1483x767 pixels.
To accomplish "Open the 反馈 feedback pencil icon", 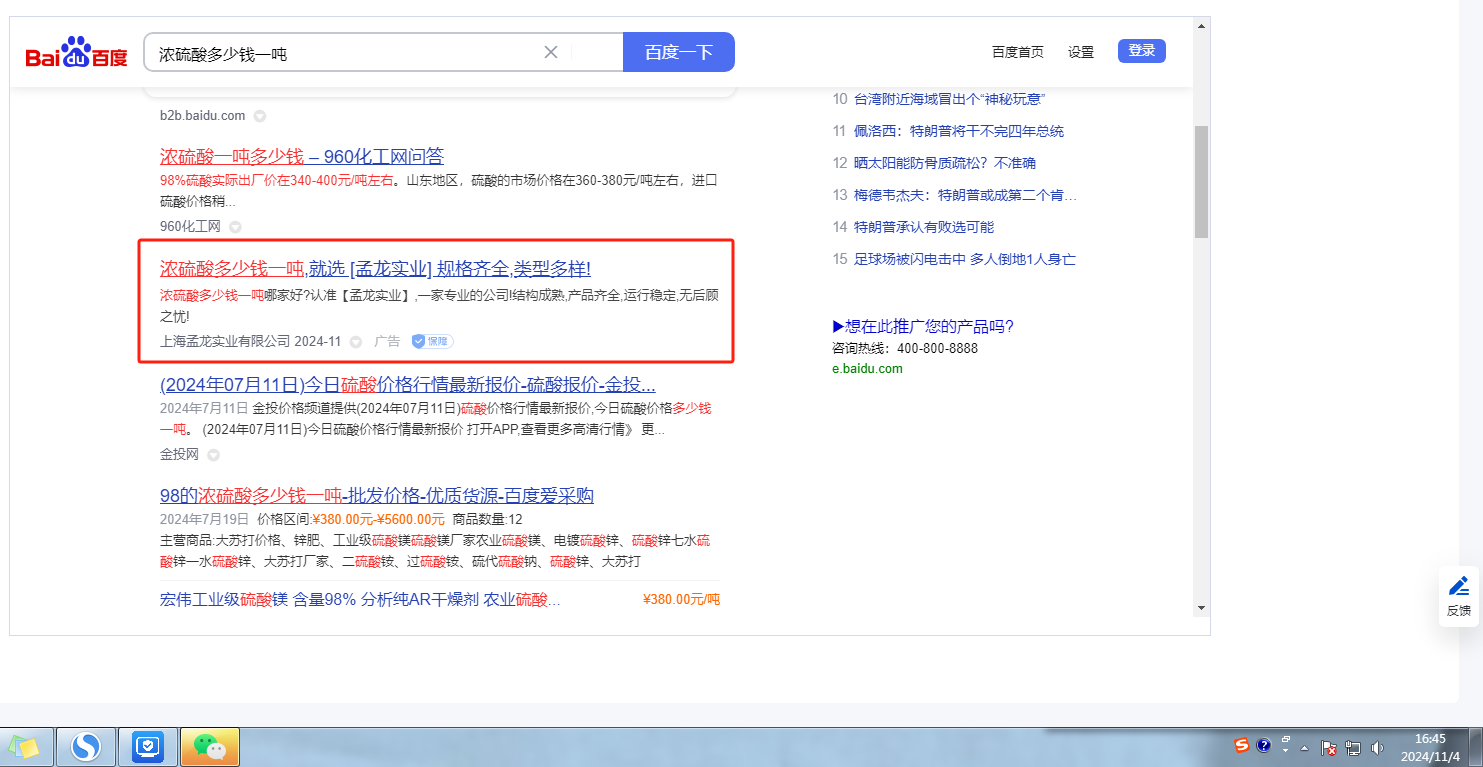I will 1459,587.
